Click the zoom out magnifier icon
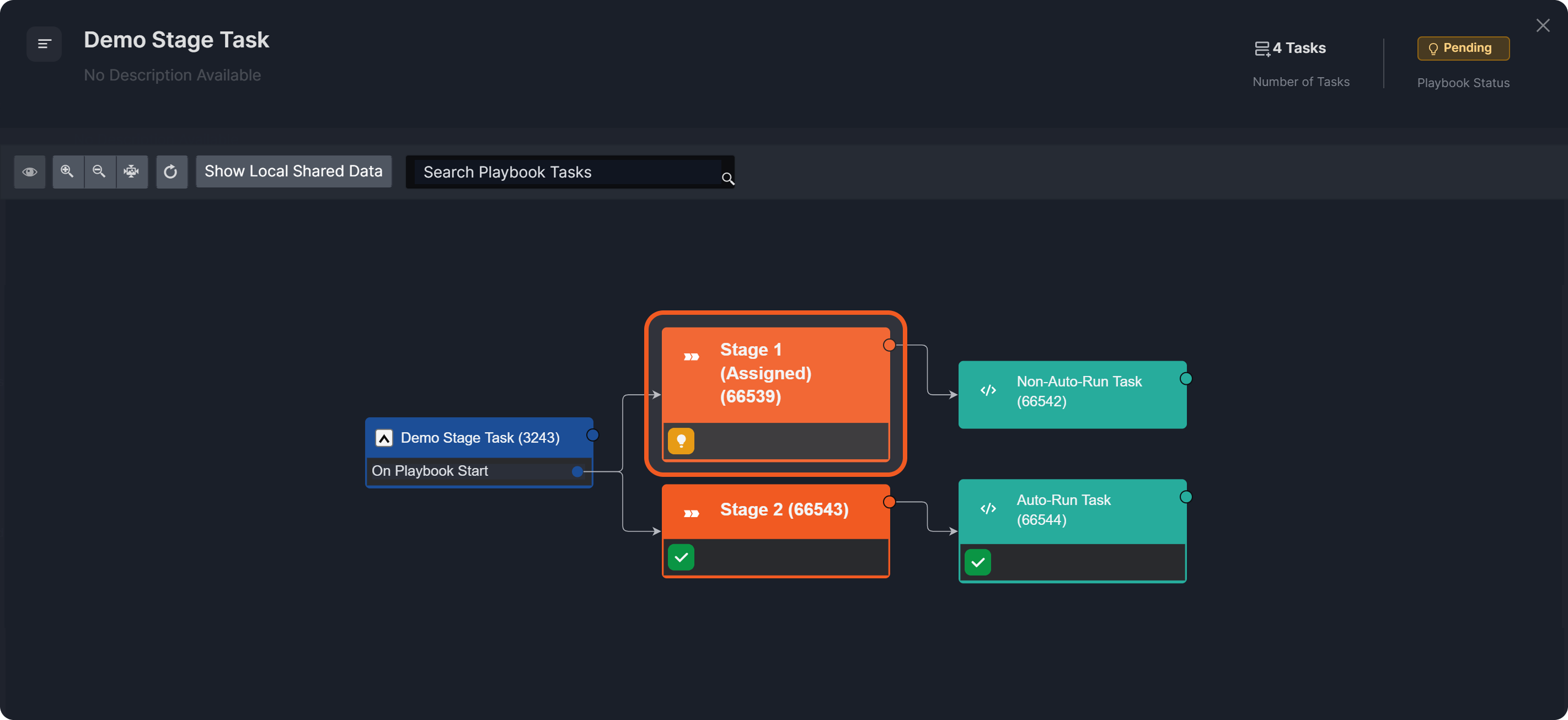The height and width of the screenshot is (720, 1568). pyautogui.click(x=99, y=171)
